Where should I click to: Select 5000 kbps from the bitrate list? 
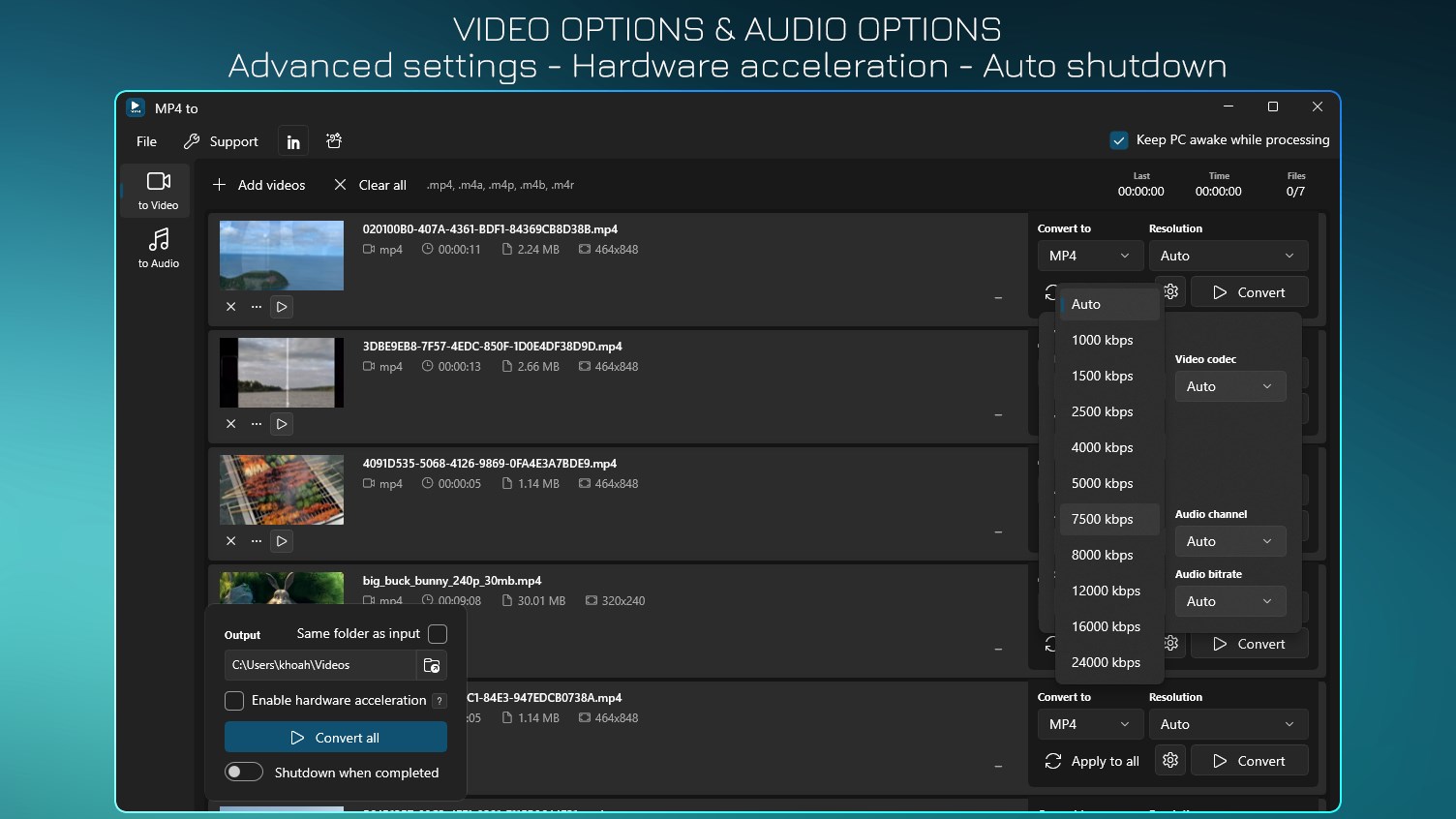(1103, 482)
